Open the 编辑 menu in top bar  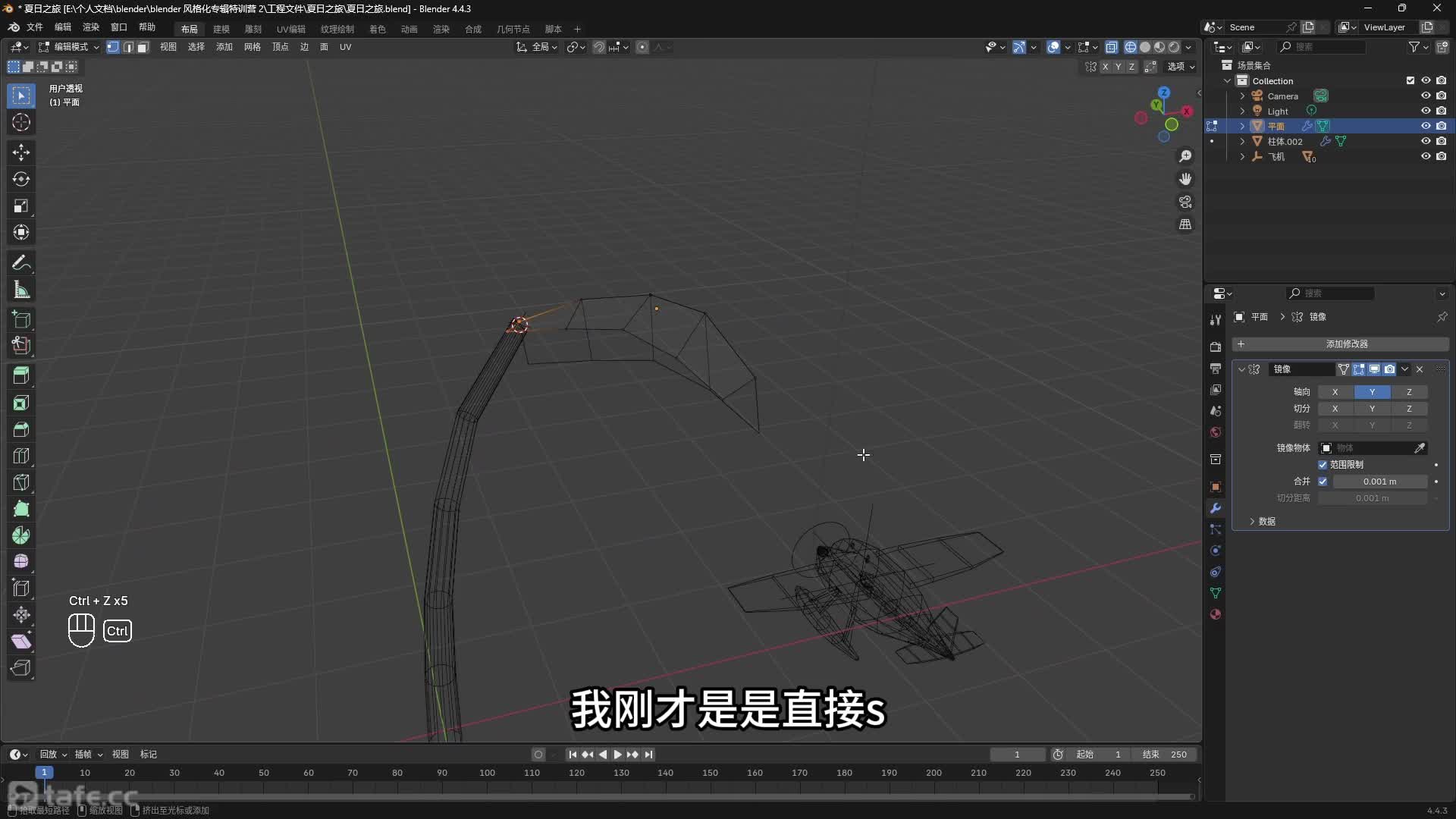click(x=63, y=27)
